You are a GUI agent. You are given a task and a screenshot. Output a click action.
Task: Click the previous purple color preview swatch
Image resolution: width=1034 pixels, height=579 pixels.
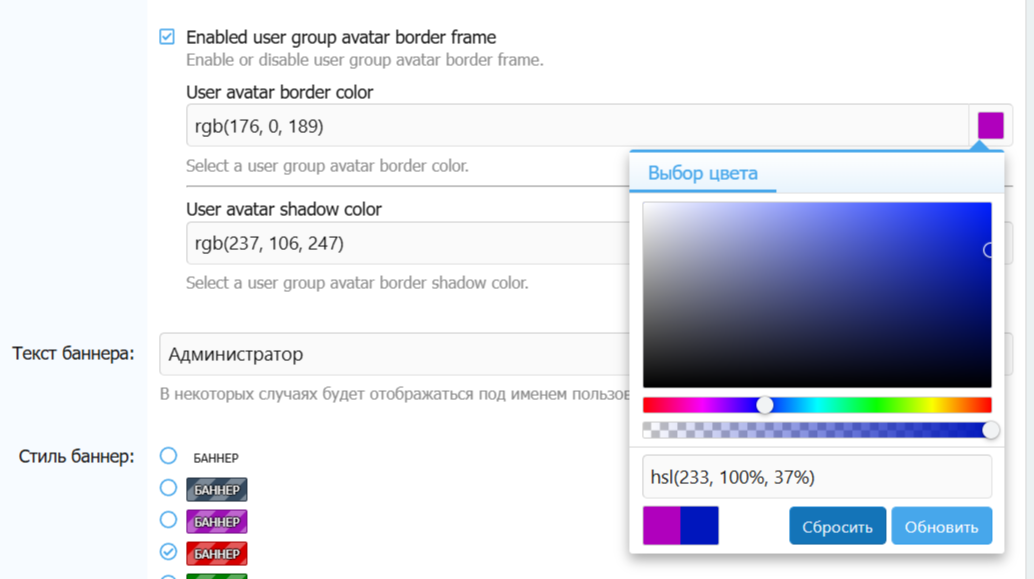click(661, 526)
